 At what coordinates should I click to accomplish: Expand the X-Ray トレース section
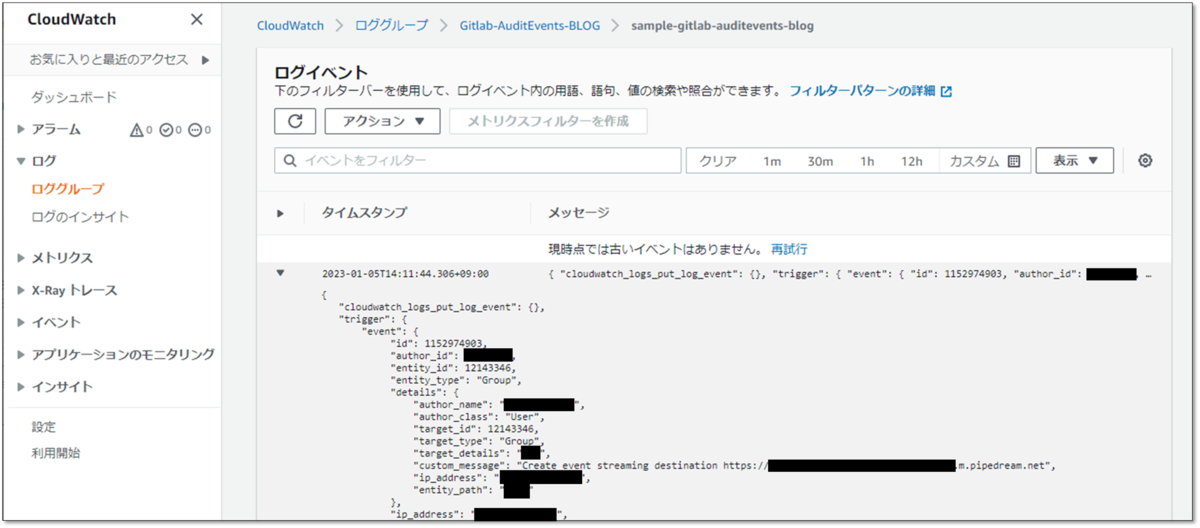[x=22, y=290]
